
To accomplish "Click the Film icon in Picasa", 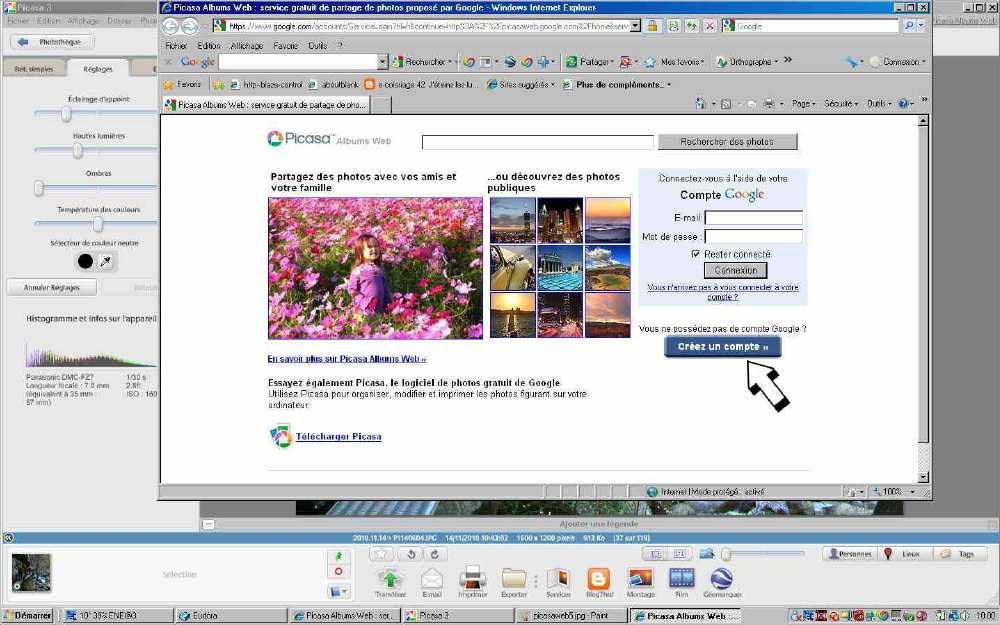I will coord(682,578).
